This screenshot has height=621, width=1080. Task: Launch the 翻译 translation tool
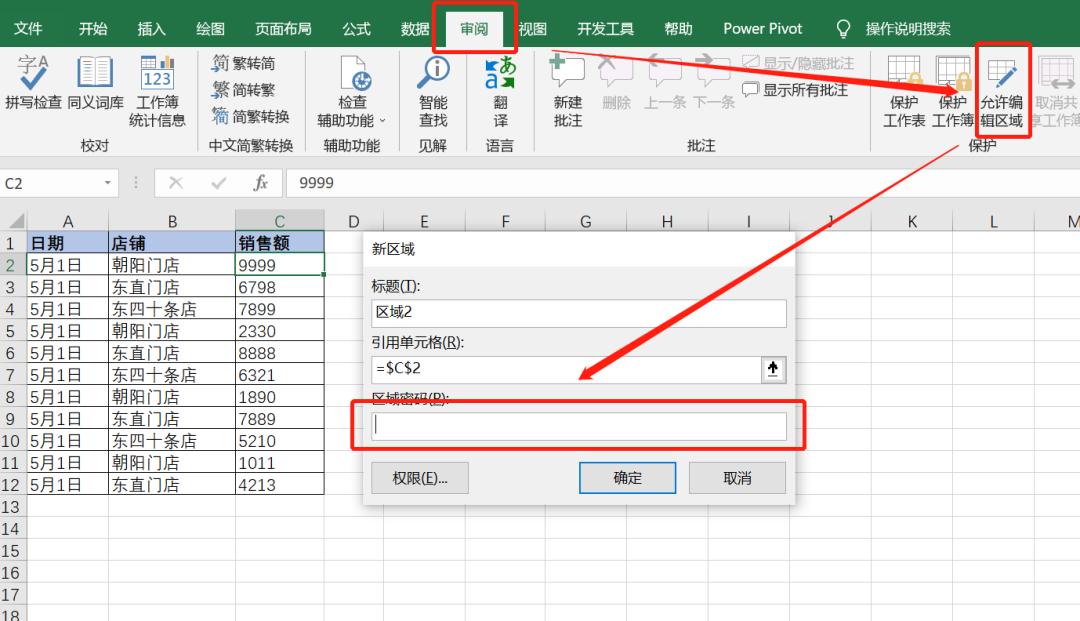(x=500, y=90)
